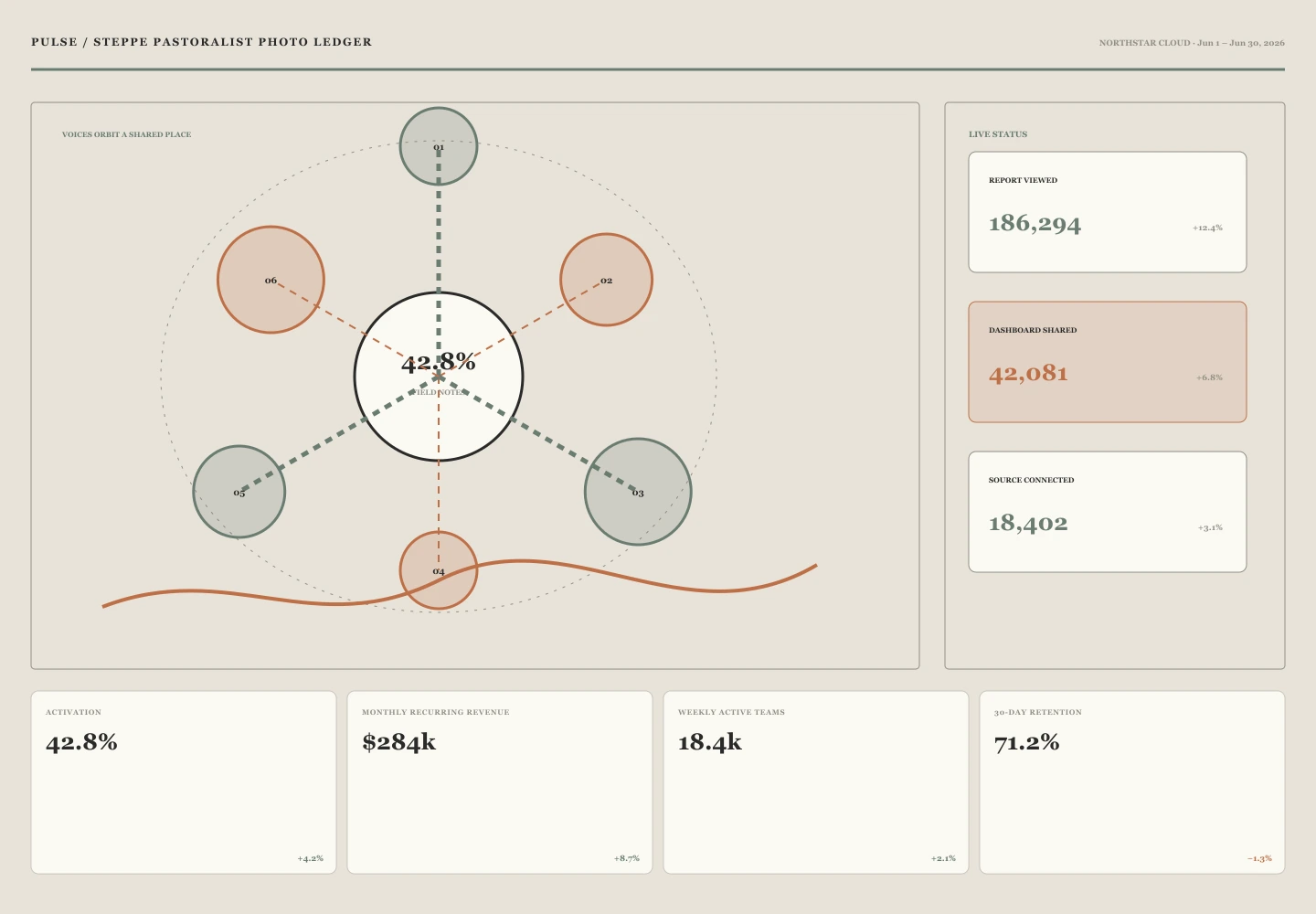Viewport: 1316px width, 914px height.
Task: Click the orange wave trend line
Action: click(459, 583)
